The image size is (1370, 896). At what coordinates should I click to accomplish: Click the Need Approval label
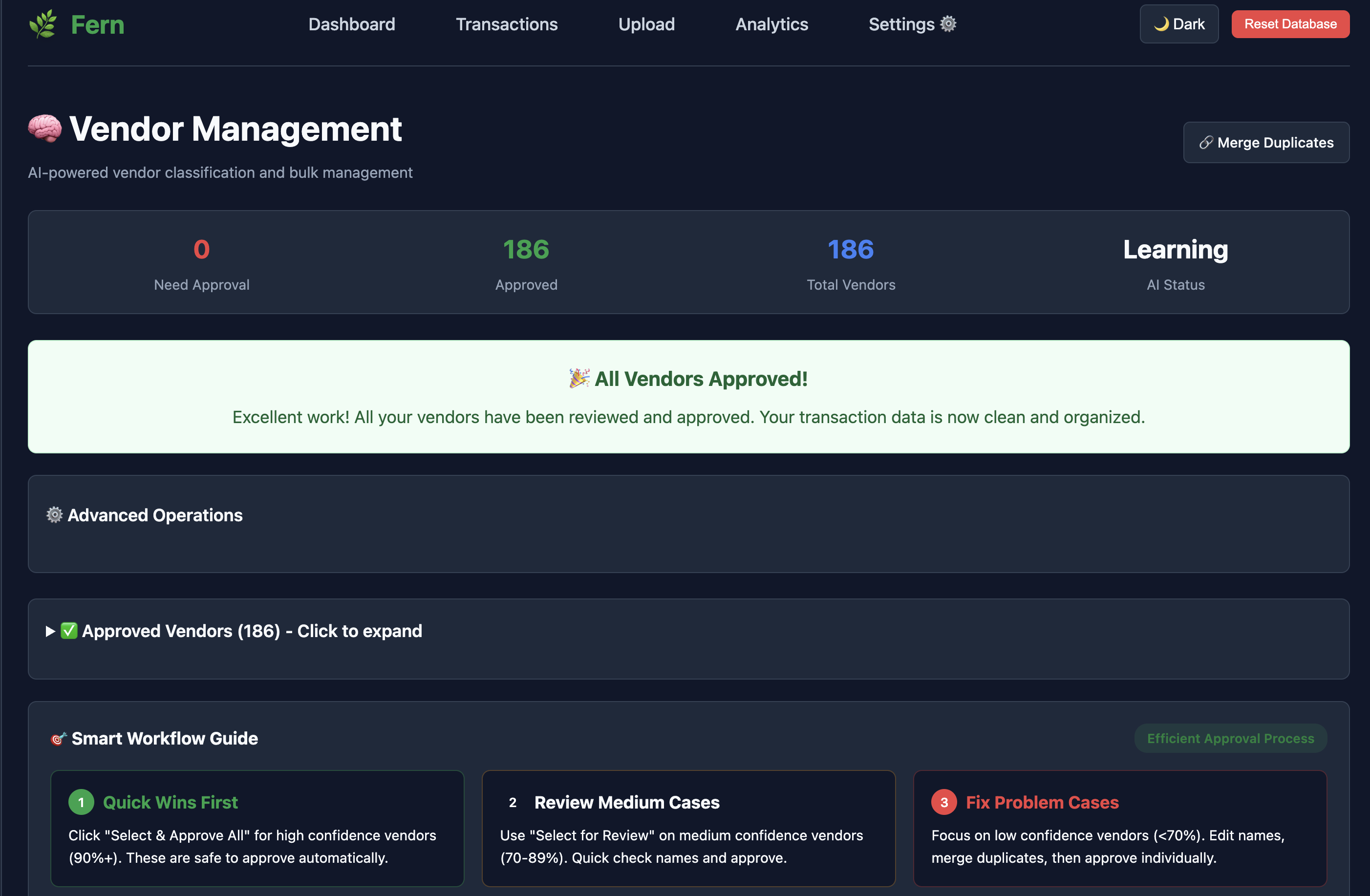pos(201,285)
